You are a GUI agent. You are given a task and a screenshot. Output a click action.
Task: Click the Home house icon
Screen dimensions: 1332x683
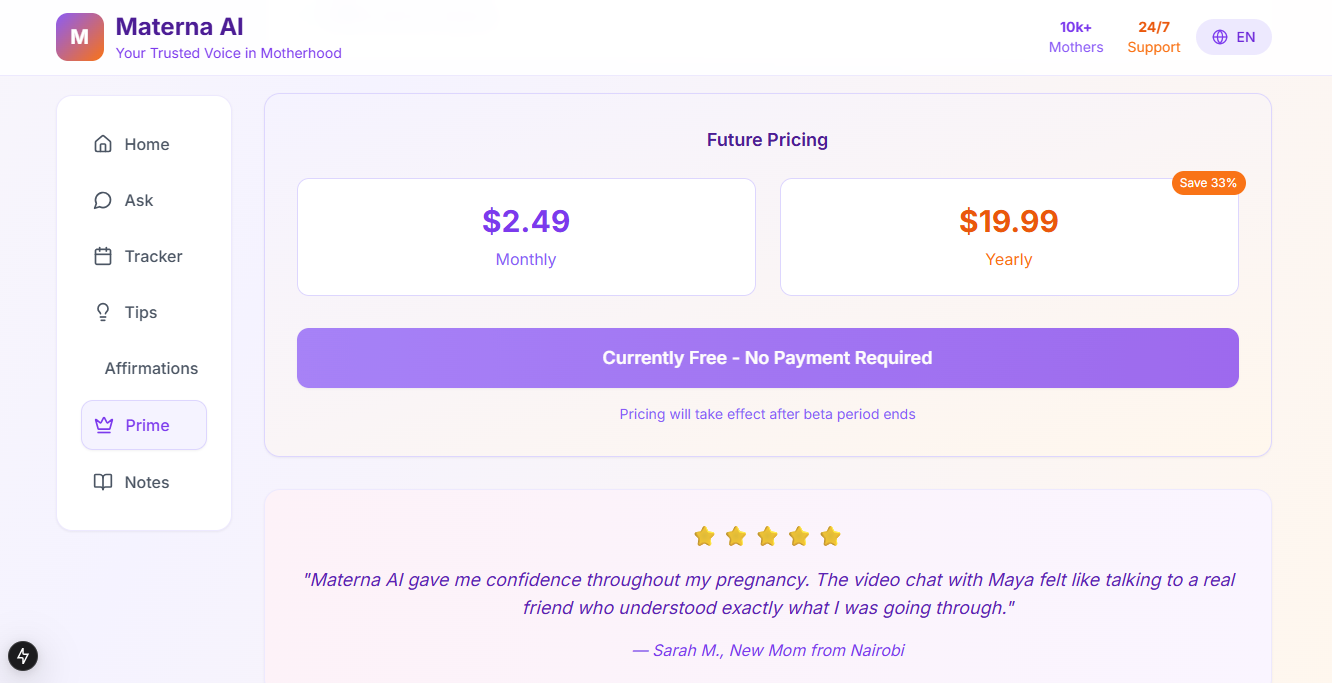click(x=103, y=144)
